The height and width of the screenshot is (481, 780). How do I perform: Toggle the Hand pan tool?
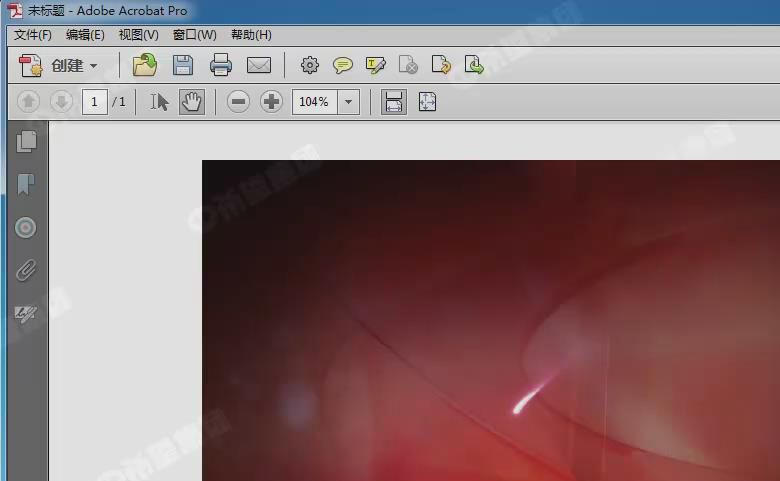coord(192,102)
